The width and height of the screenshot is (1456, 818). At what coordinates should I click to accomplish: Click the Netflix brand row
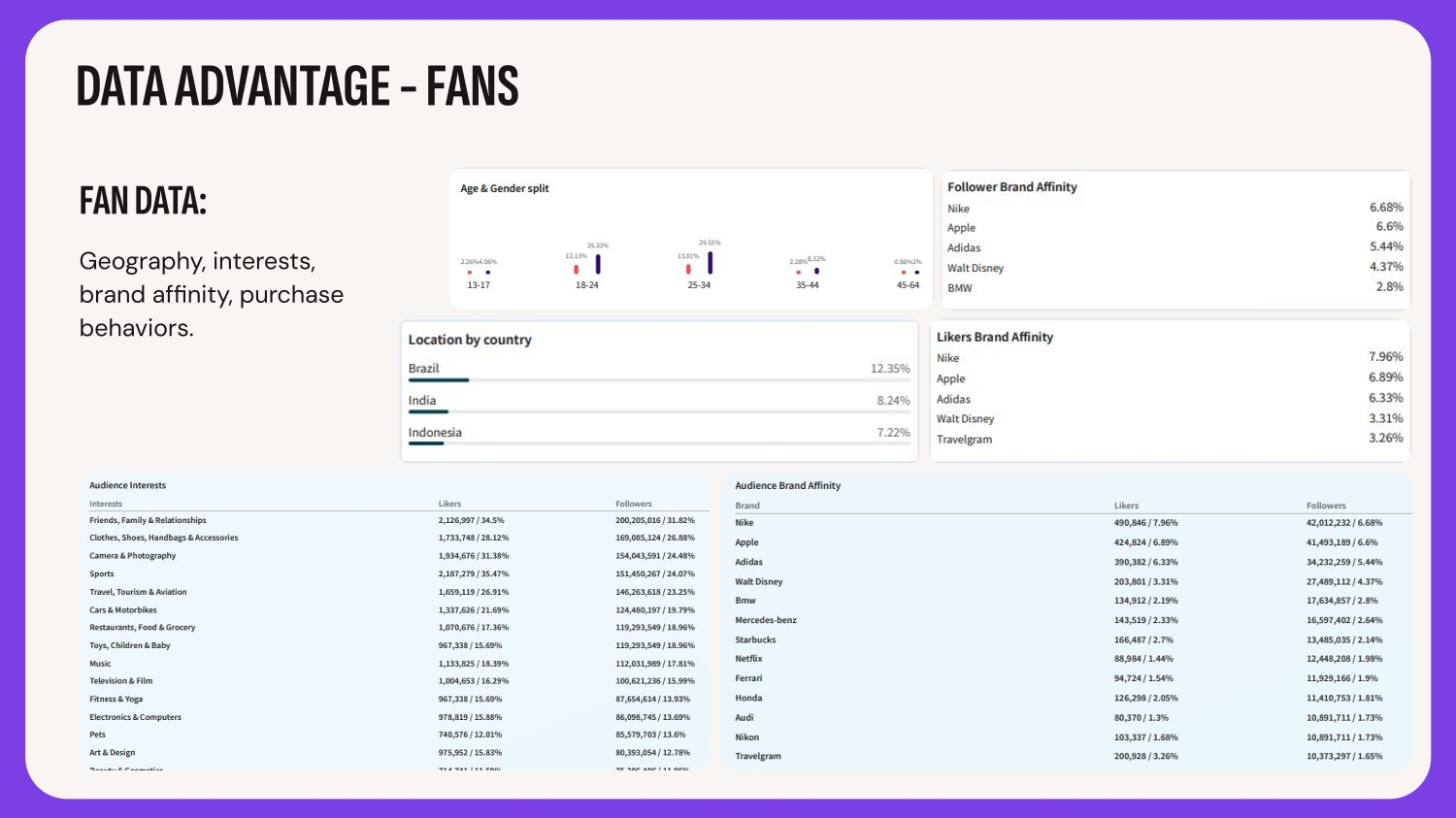pyautogui.click(x=748, y=659)
